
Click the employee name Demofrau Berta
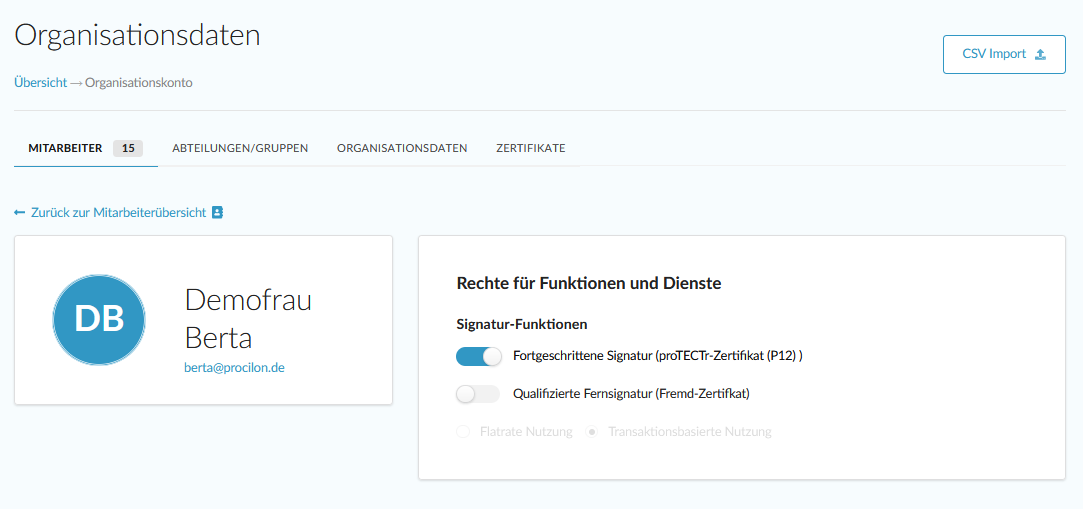point(248,318)
